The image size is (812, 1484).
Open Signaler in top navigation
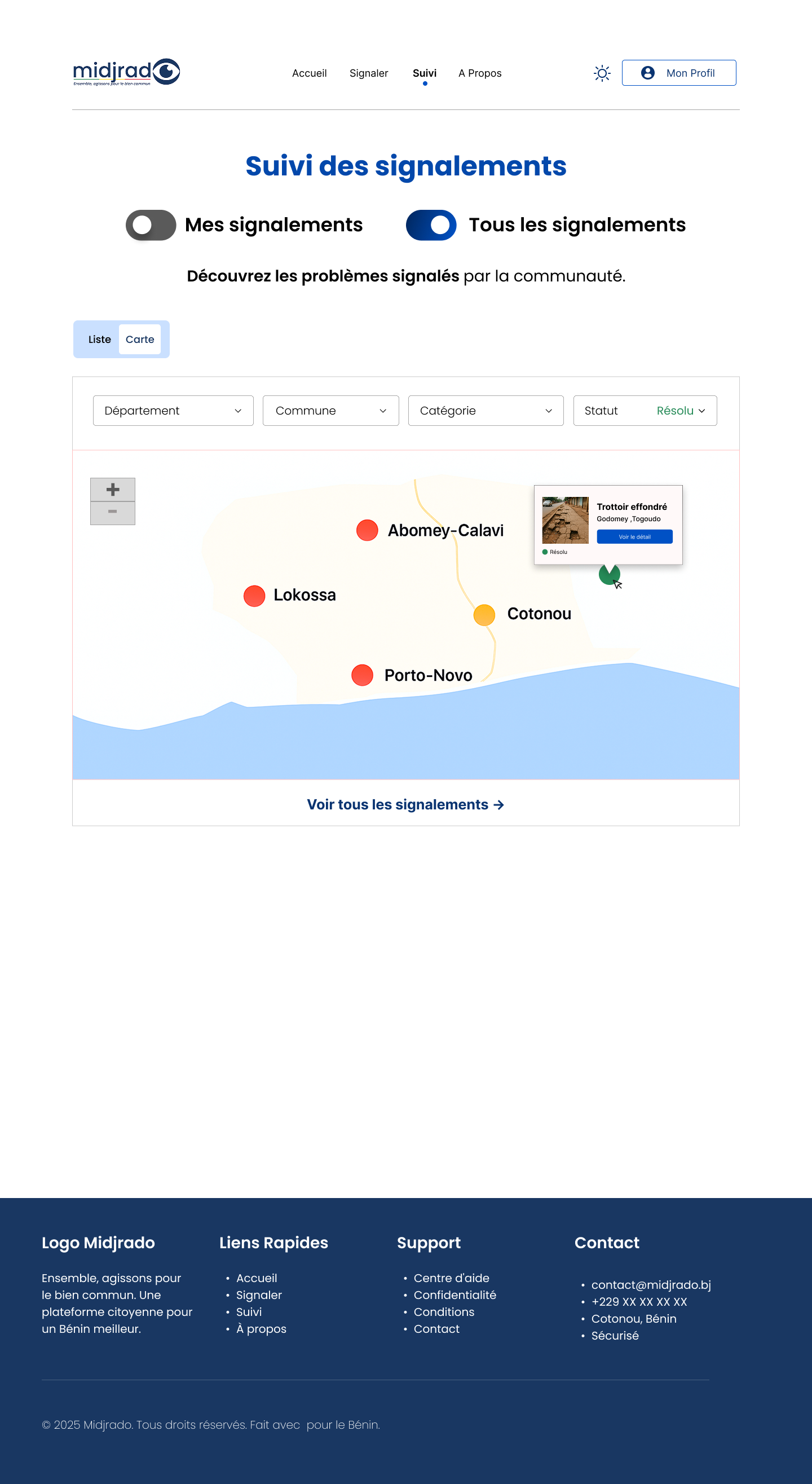tap(369, 73)
